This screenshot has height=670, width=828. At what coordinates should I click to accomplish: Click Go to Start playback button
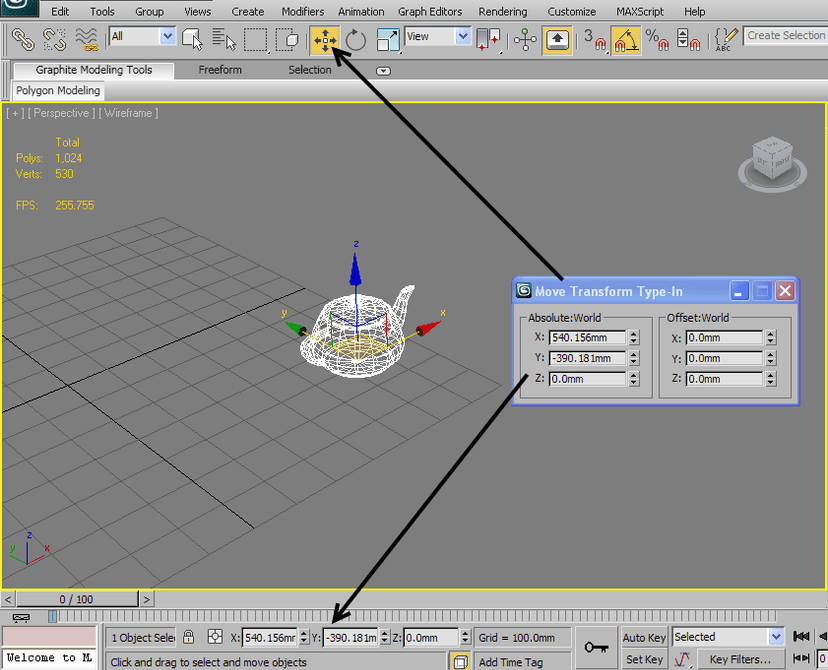[x=801, y=637]
